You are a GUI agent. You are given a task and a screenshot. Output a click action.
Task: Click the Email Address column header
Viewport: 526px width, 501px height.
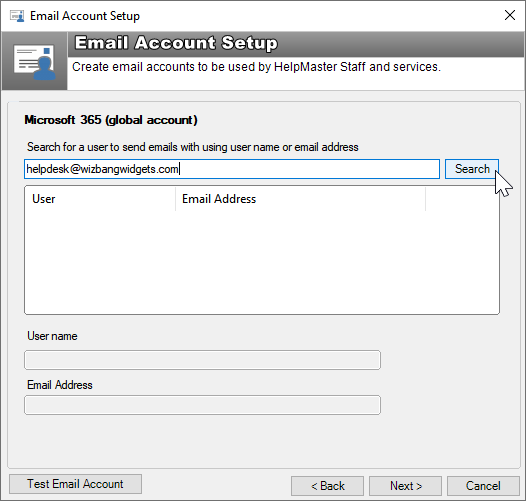tap(300, 199)
